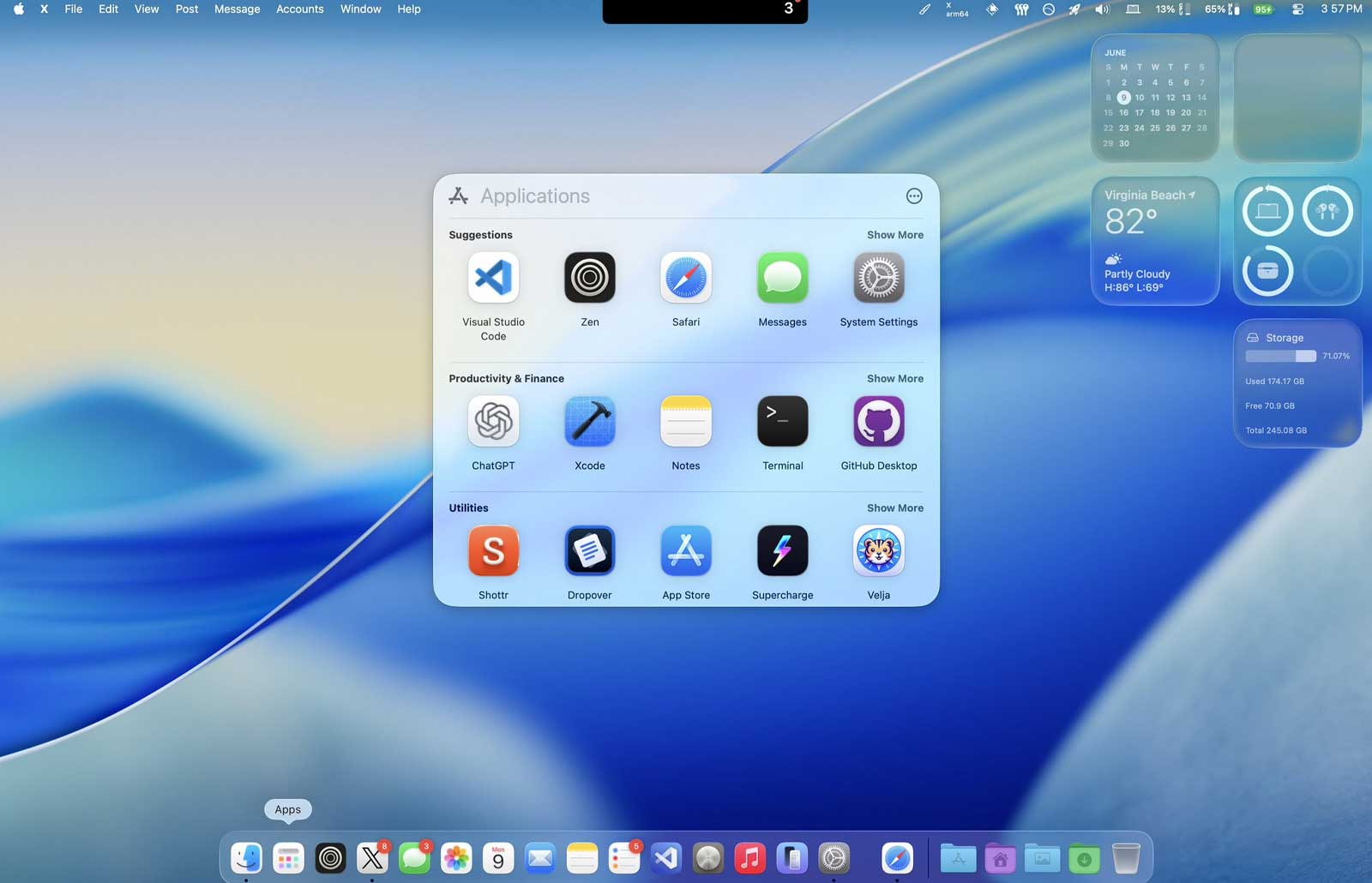Launch the ChatGPT app
The height and width of the screenshot is (883, 1372).
click(x=493, y=421)
